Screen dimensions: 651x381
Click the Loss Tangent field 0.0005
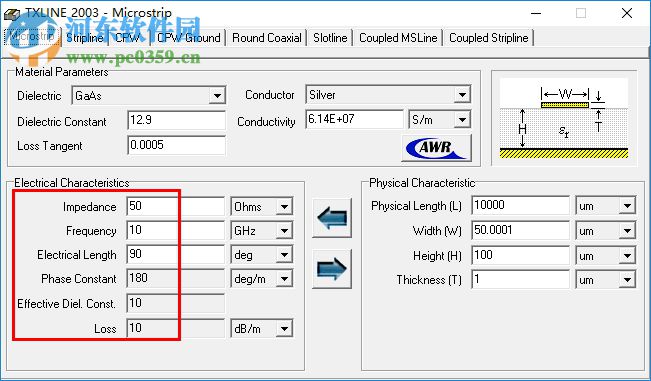tap(176, 145)
